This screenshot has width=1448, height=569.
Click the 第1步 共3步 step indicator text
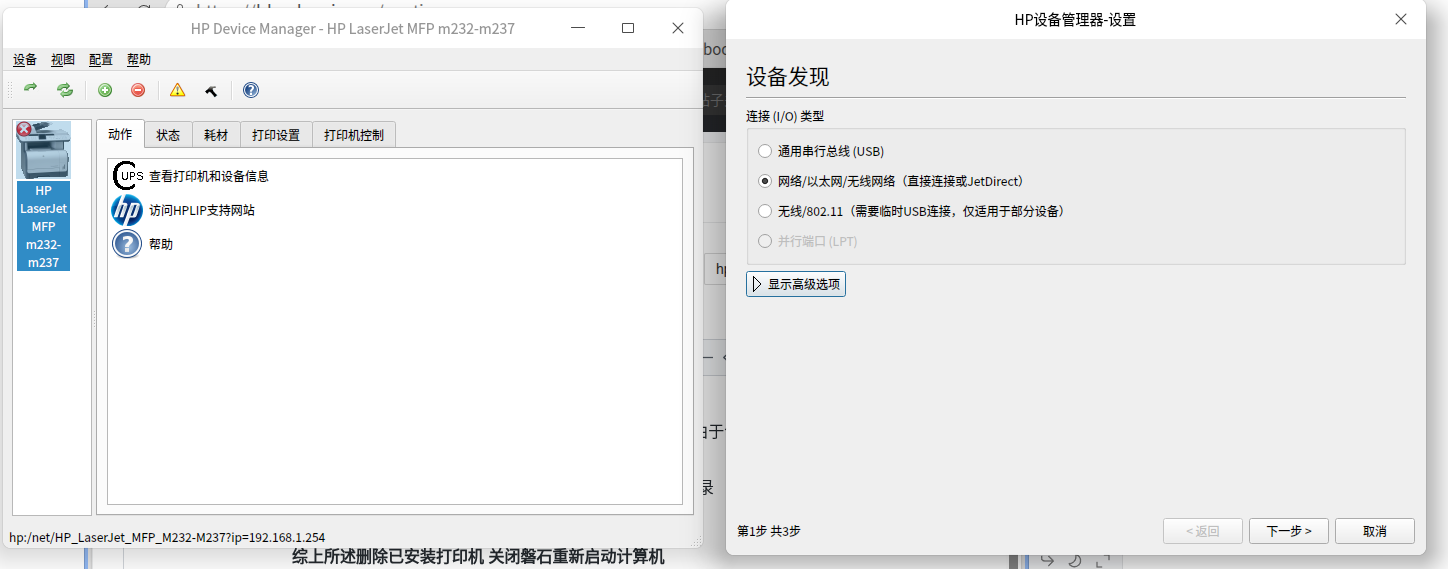click(x=769, y=531)
